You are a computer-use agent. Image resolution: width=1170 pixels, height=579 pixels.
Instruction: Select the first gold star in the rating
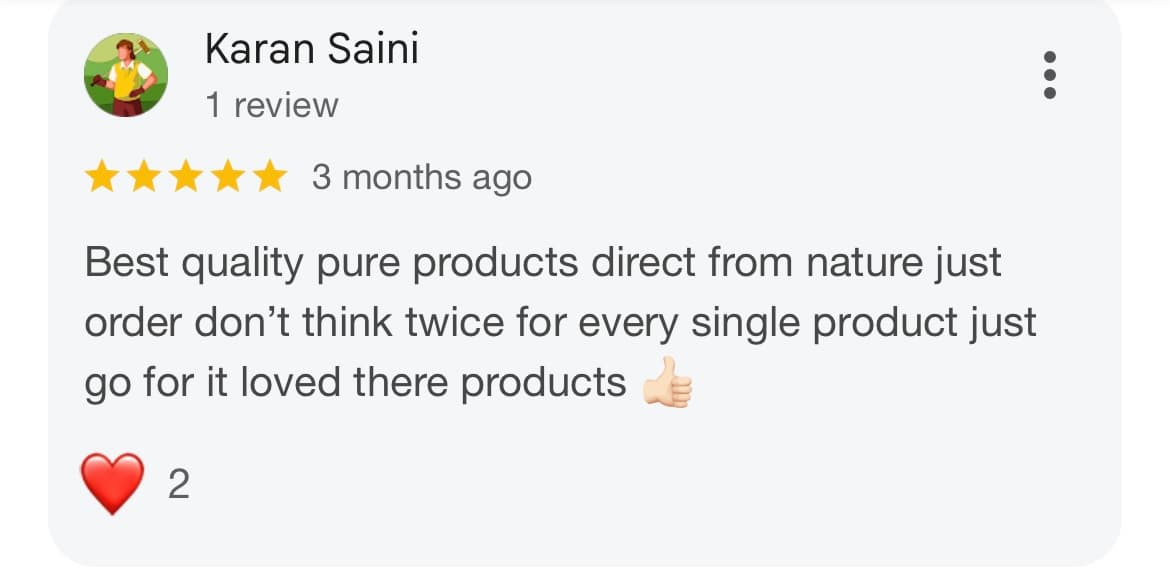[x=103, y=176]
